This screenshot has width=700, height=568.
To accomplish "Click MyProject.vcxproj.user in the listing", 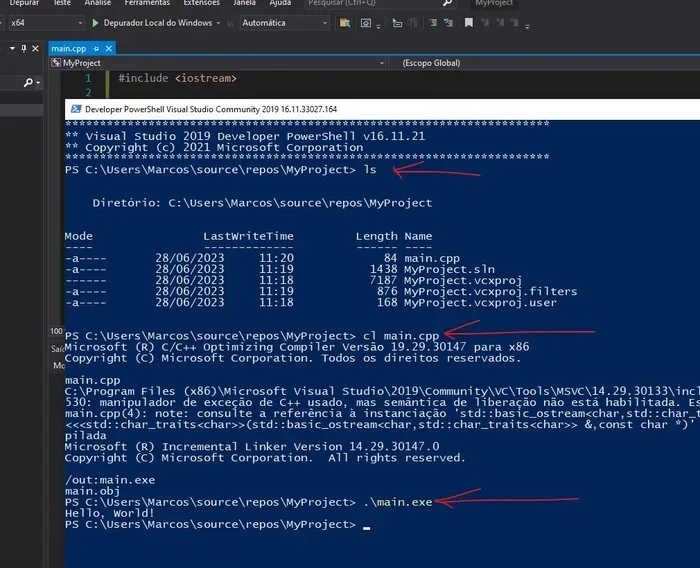I will click(x=480, y=303).
